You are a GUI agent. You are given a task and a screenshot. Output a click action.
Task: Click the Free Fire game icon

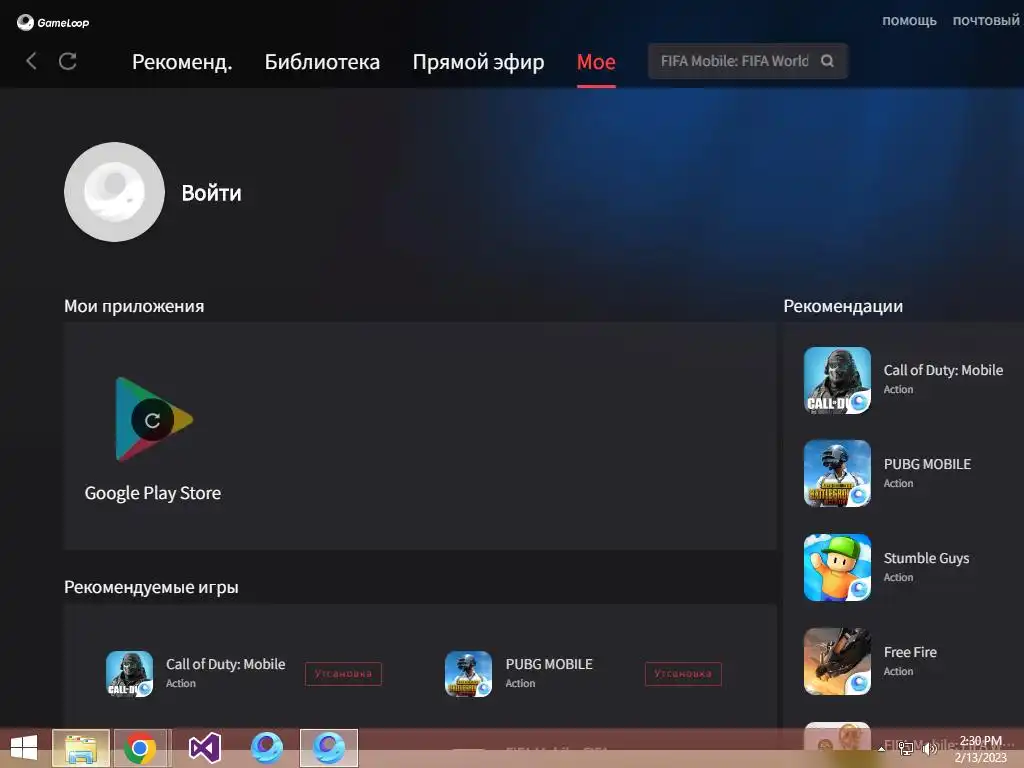click(837, 661)
